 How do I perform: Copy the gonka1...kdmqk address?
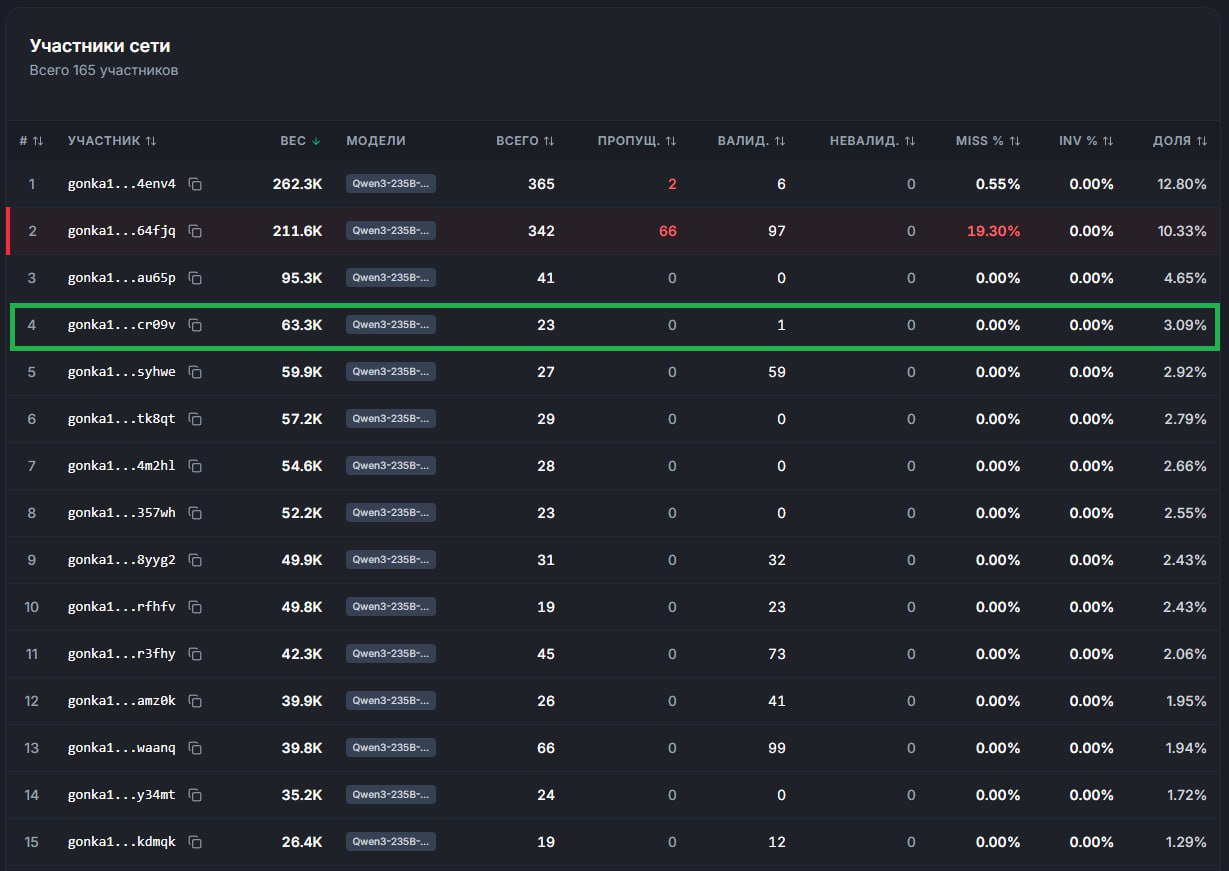point(195,842)
